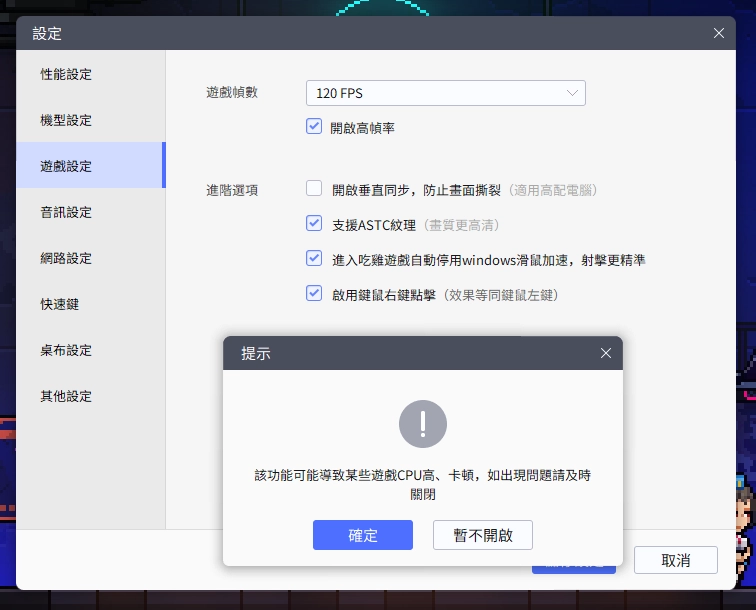The image size is (756, 610).
Task: Close the 提示 dialog with the X icon
Action: pyautogui.click(x=605, y=353)
